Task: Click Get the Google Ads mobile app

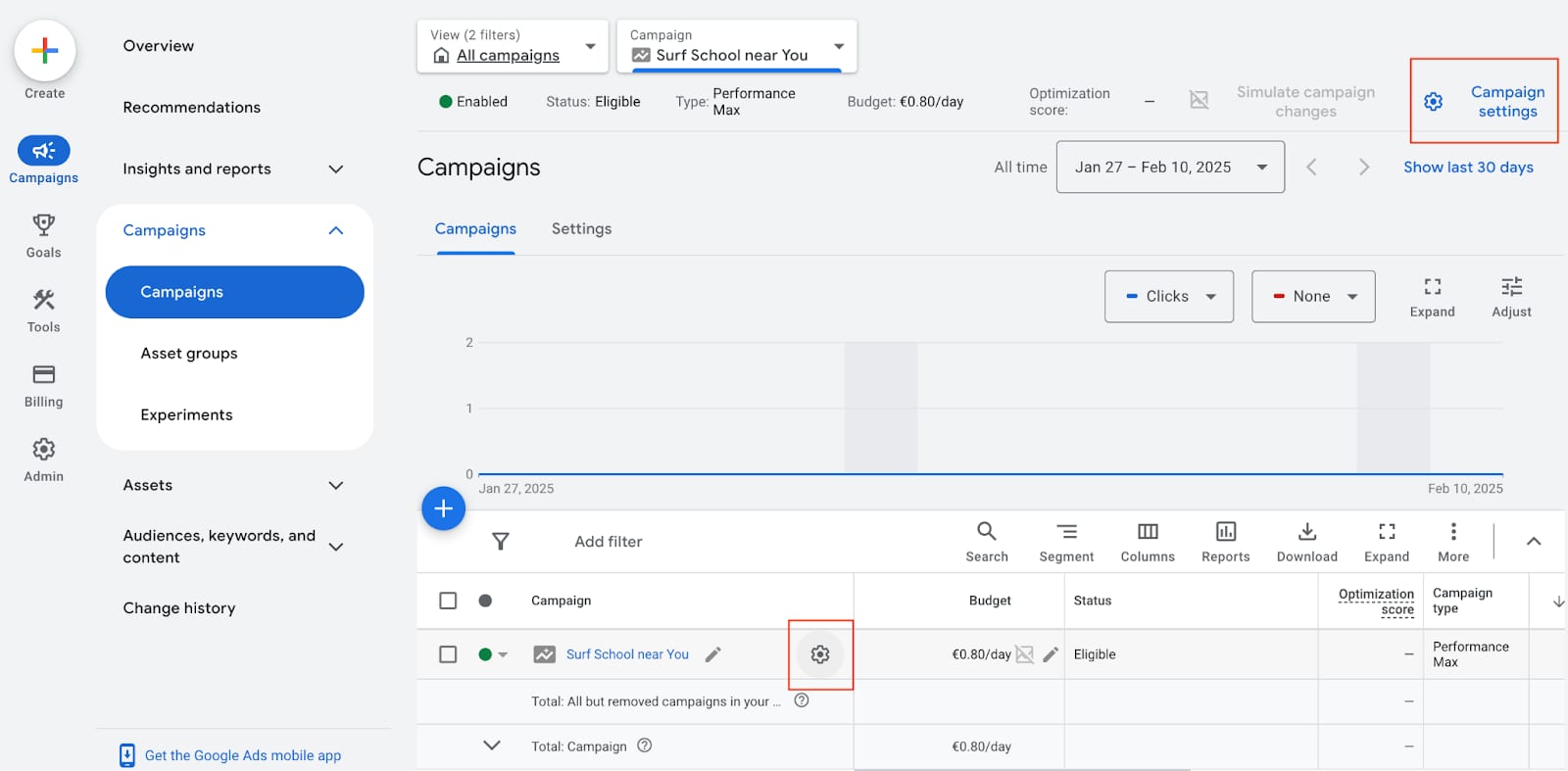Action: [243, 755]
